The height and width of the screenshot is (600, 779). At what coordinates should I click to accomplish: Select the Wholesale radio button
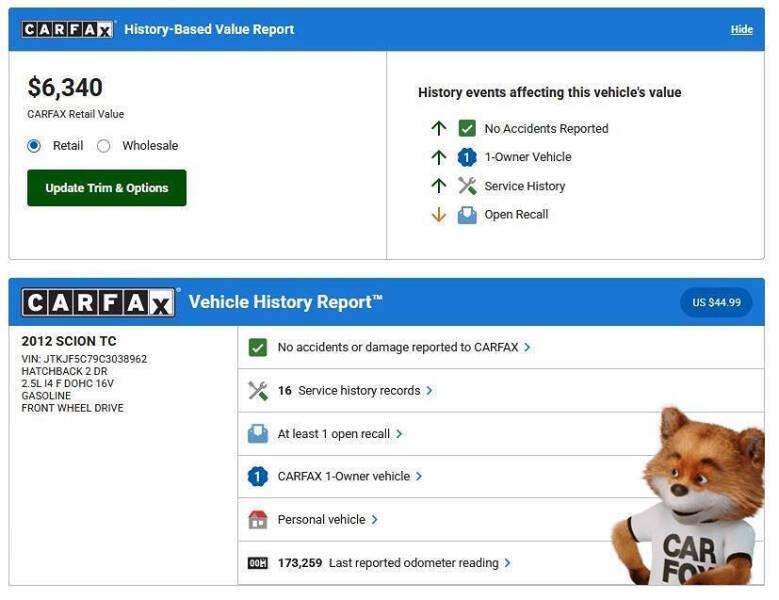pos(104,146)
